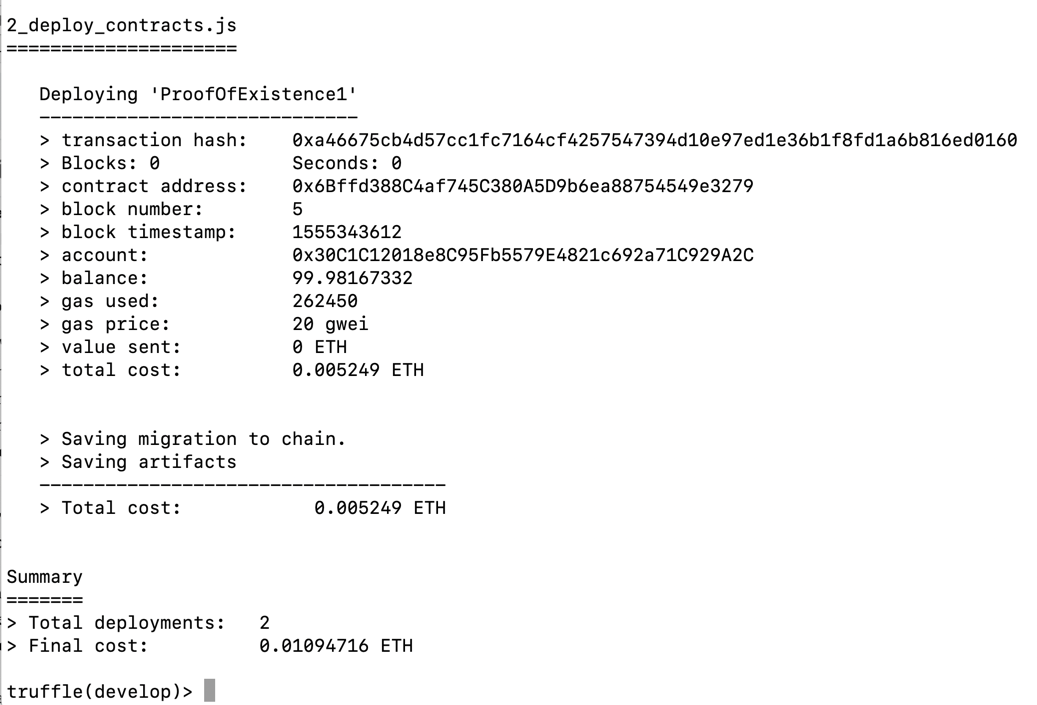Click the Total deployments count 2
Viewport: 1037px width, 705px height.
[264, 623]
